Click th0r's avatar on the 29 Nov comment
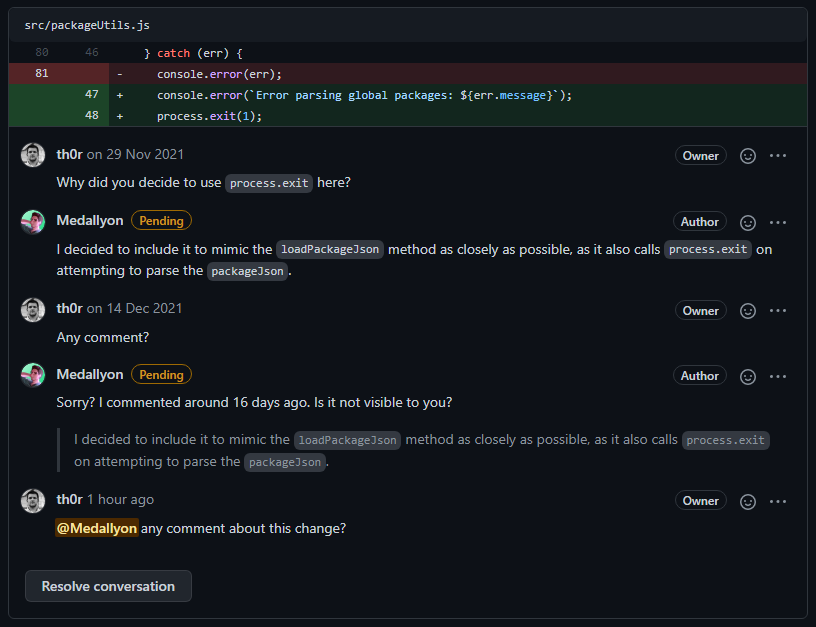This screenshot has height=627, width=816. coord(33,155)
